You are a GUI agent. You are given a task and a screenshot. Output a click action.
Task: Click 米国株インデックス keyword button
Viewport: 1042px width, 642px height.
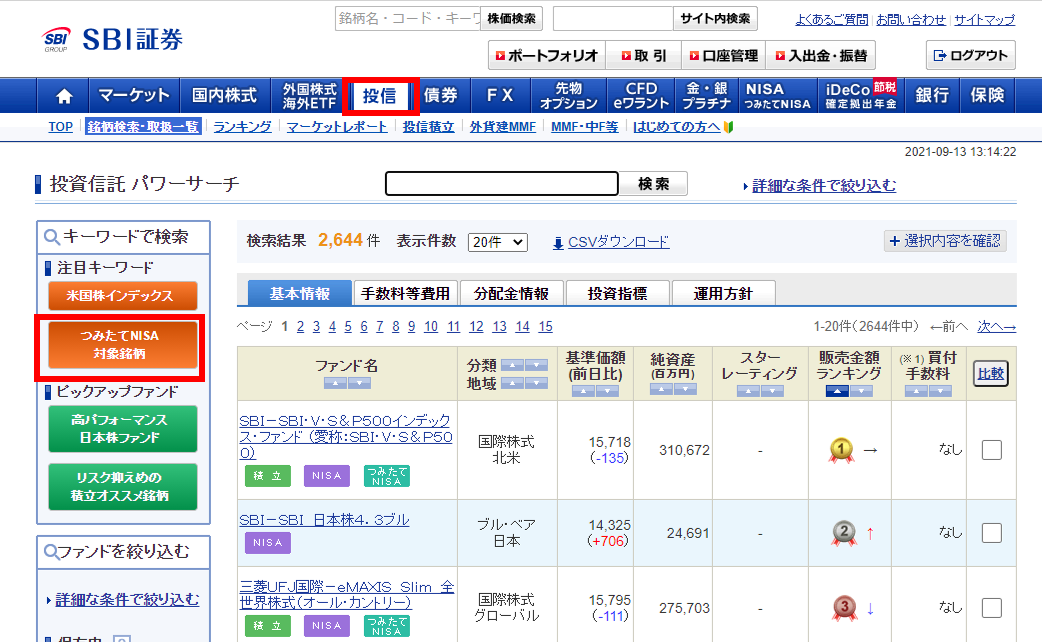tap(123, 296)
